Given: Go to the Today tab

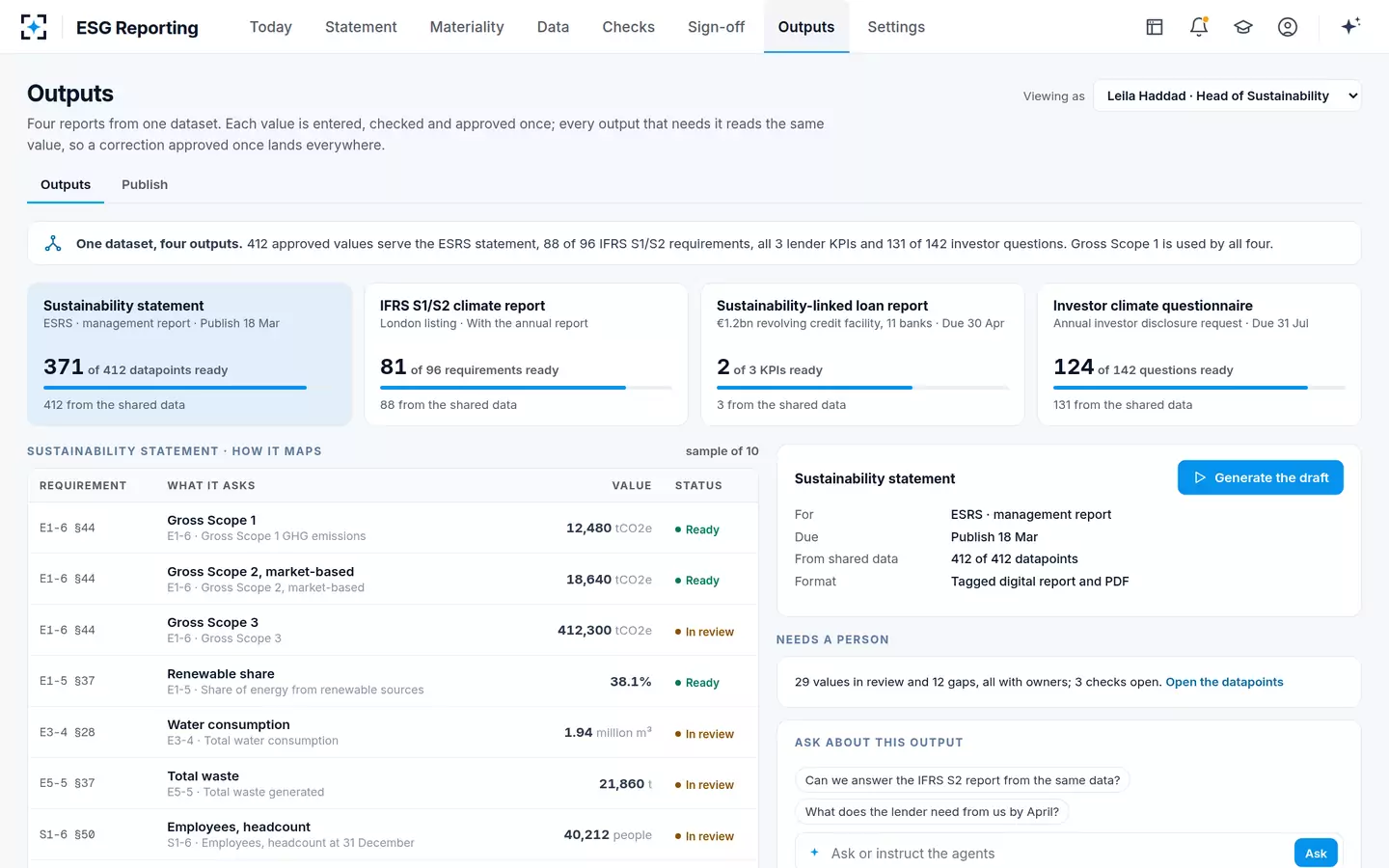Looking at the screenshot, I should 270,27.
